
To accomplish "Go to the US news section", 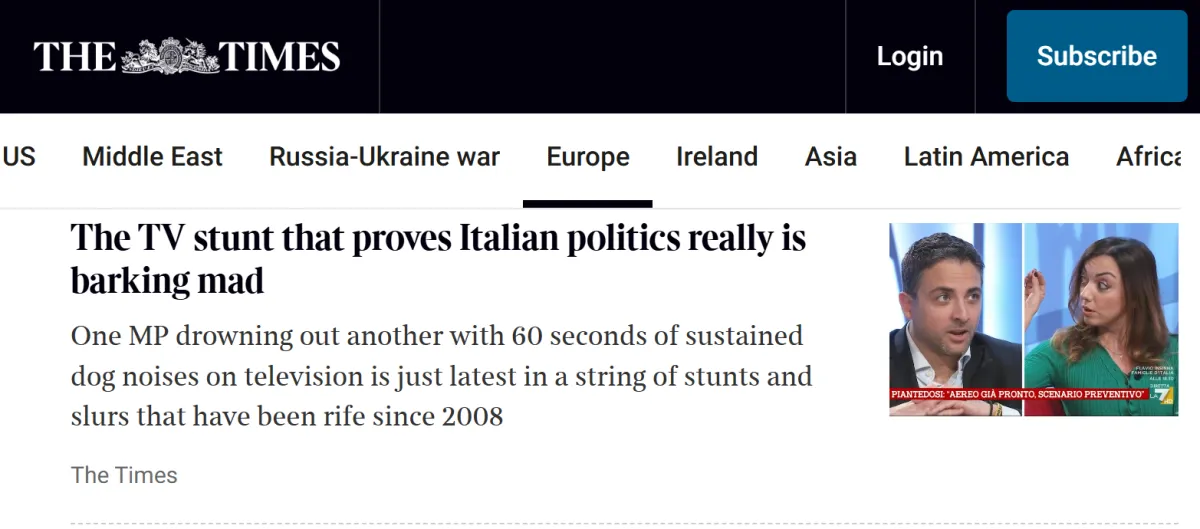I will [x=18, y=157].
